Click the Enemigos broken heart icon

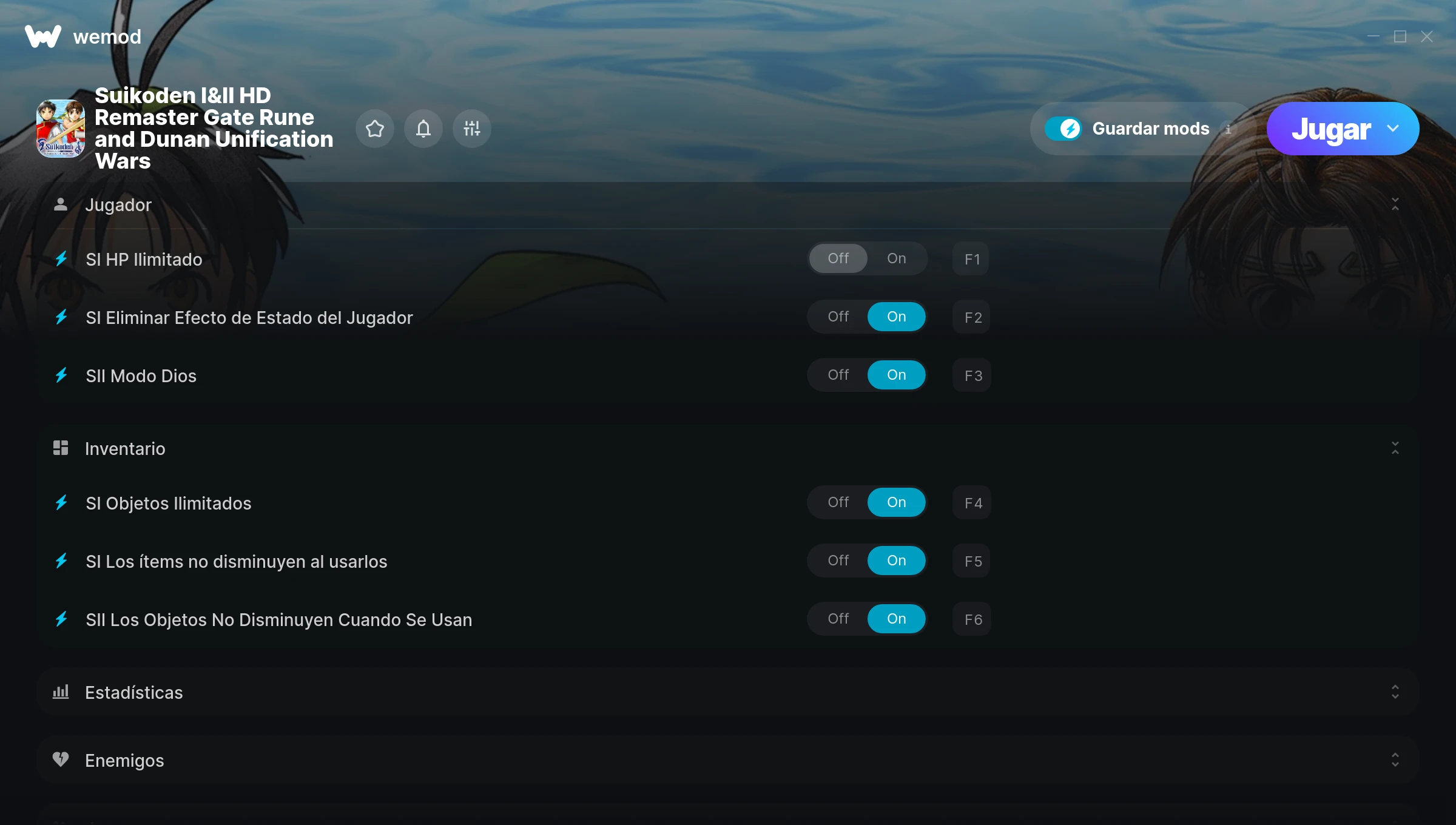(x=61, y=759)
